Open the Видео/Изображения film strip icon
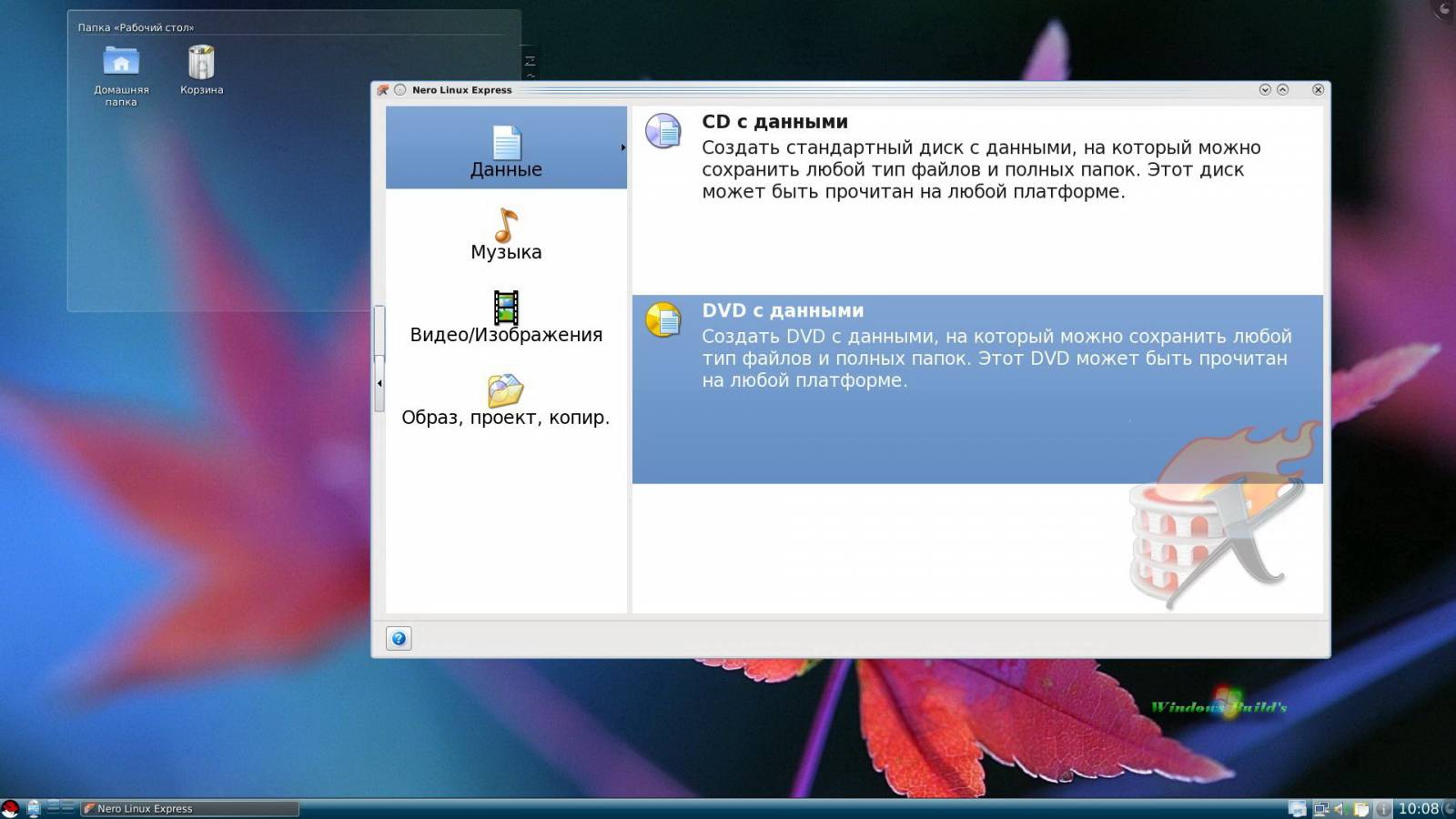 (506, 308)
